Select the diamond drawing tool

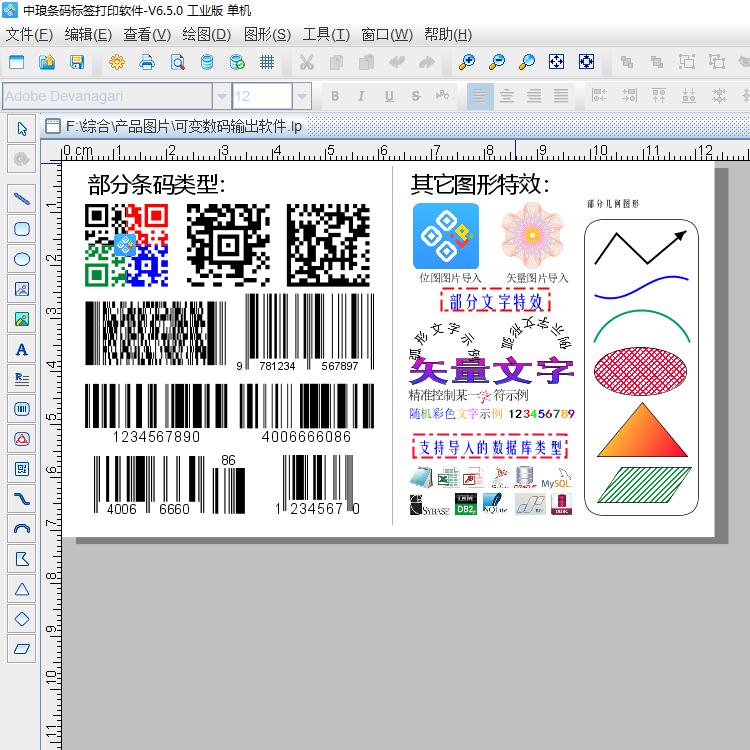click(22, 619)
